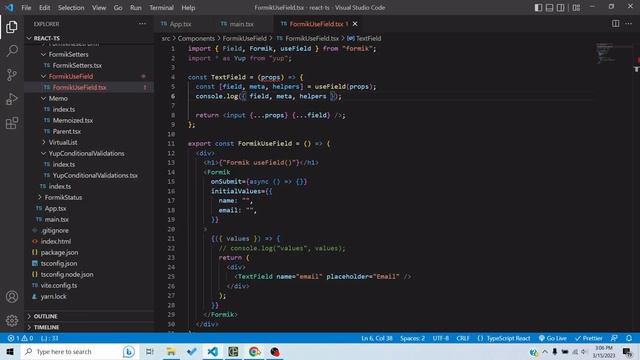640x360 pixels.
Task: Open Run and Debug view
Action: point(12,99)
